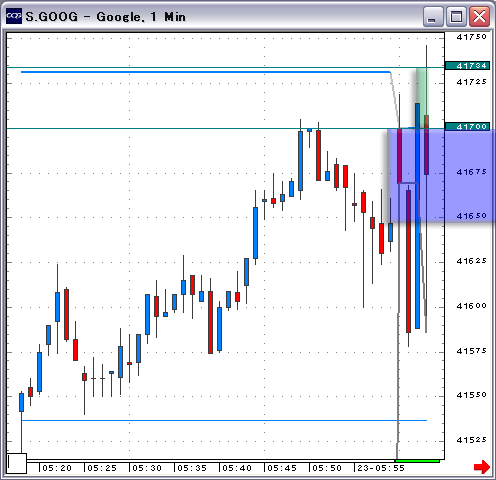Image resolution: width=496 pixels, height=480 pixels.
Task: Click the 41550 price scale value
Action: pyautogui.click(x=471, y=395)
